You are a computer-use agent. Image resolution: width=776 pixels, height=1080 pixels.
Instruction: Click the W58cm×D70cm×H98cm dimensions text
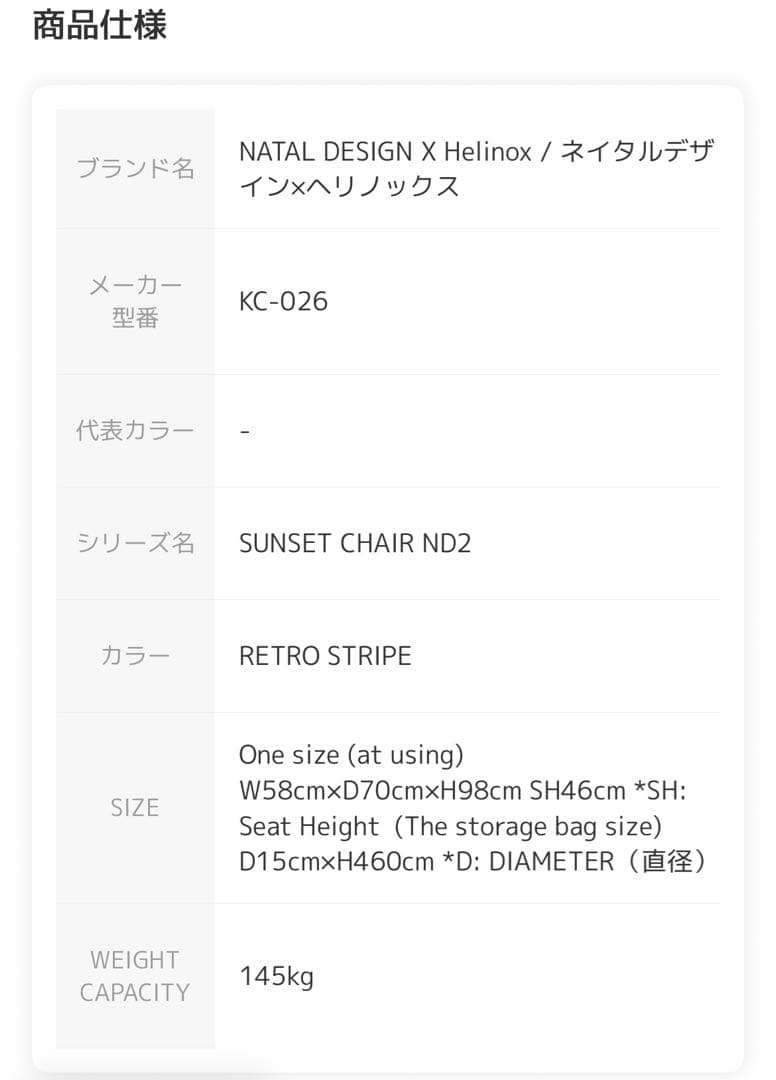[380, 790]
